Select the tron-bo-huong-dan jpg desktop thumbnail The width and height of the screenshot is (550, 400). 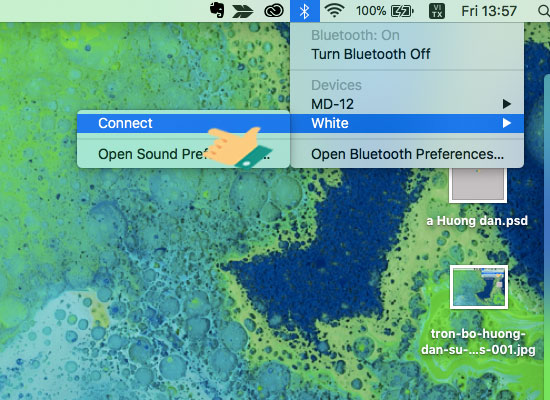tap(479, 287)
